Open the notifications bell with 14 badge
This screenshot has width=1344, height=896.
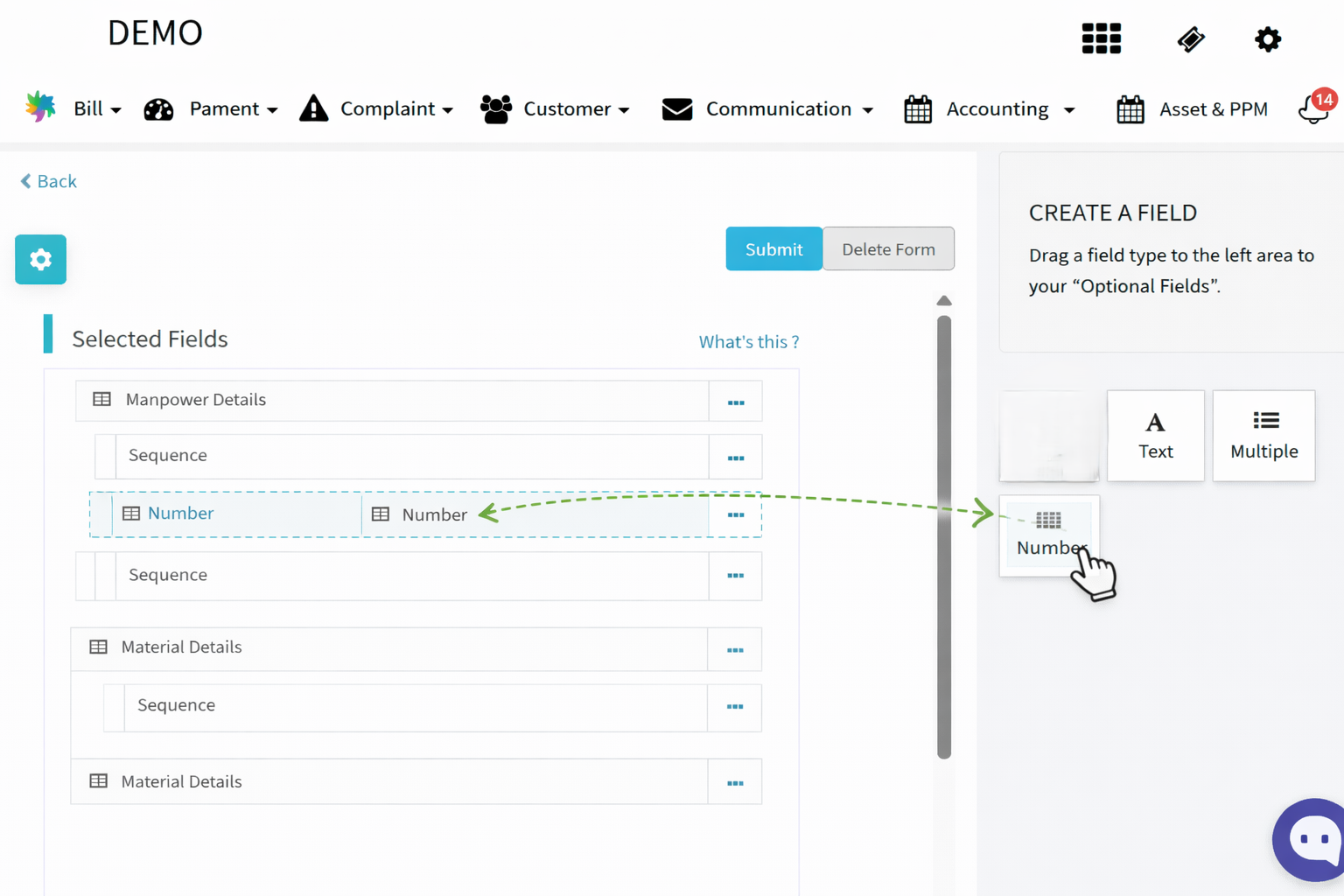pos(1314,109)
